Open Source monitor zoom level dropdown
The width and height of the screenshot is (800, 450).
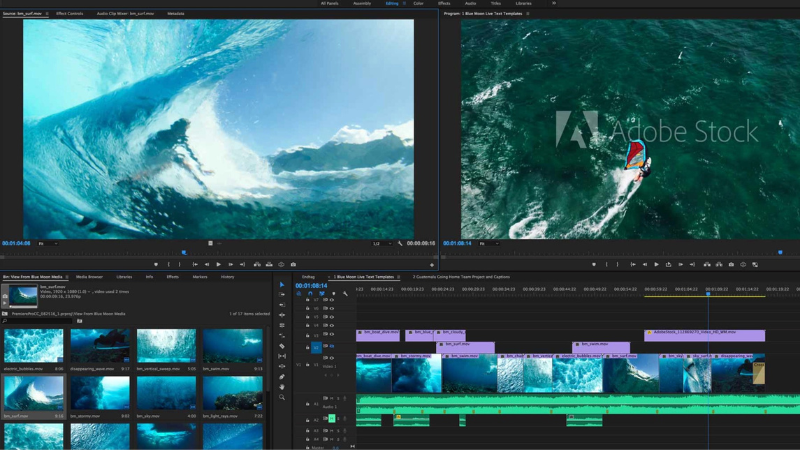[50, 243]
